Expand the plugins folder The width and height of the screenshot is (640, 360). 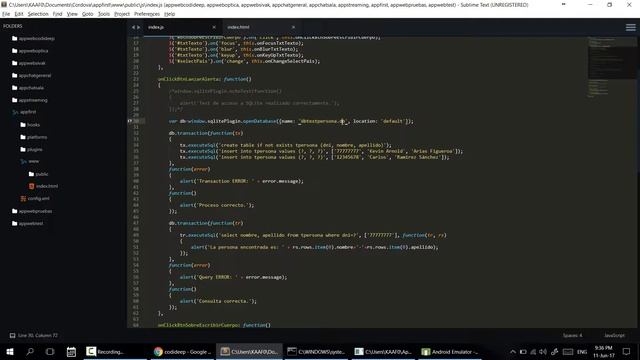[x=31, y=149]
